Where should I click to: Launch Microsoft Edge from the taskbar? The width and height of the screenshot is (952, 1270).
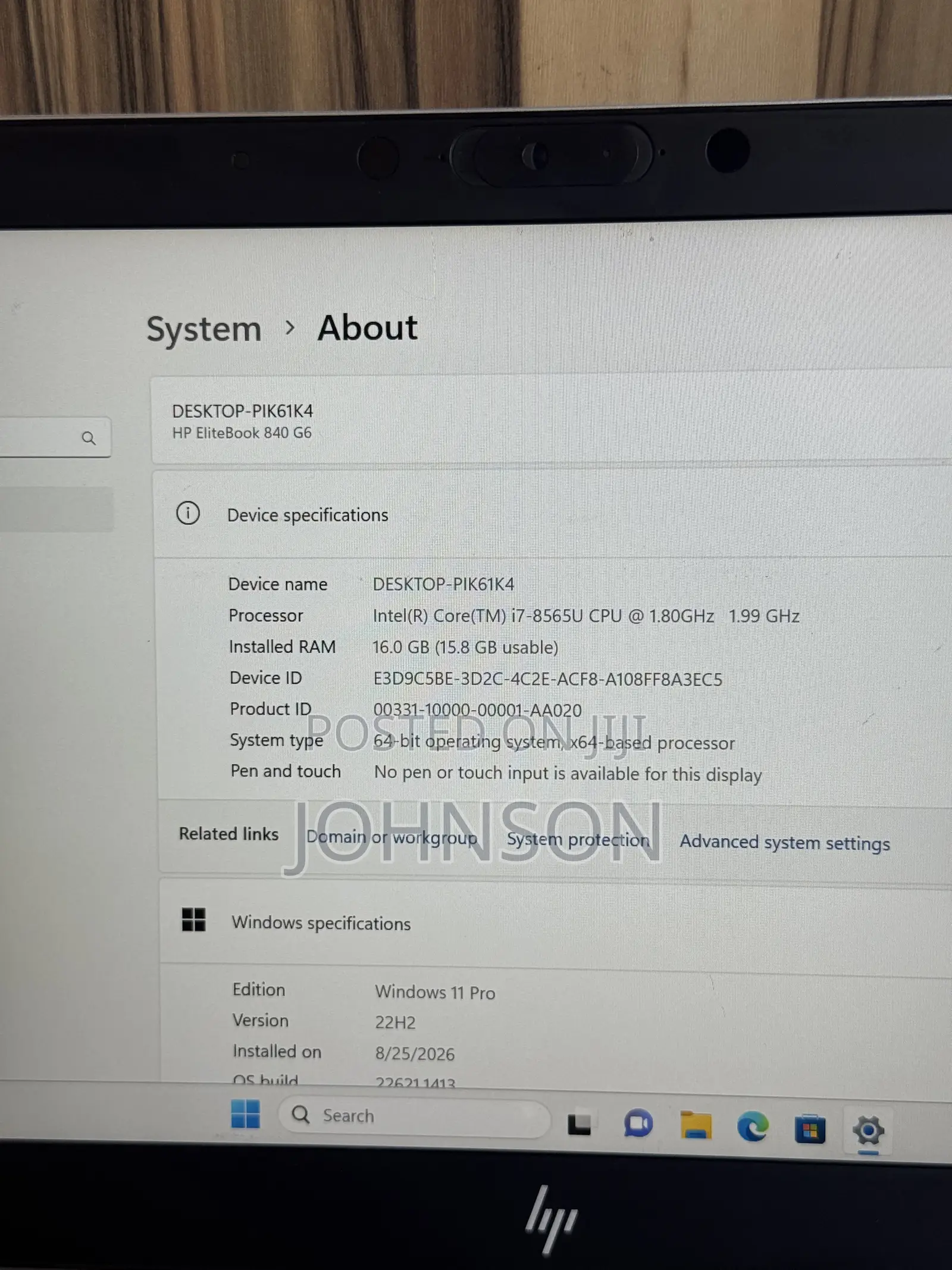coord(753,1127)
